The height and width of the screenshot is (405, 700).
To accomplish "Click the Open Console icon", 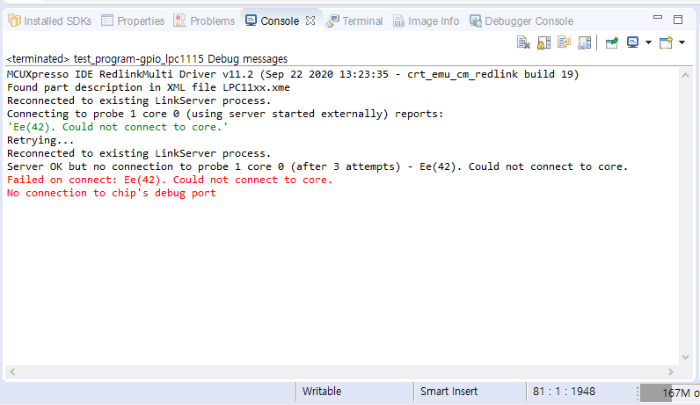I will pos(666,43).
